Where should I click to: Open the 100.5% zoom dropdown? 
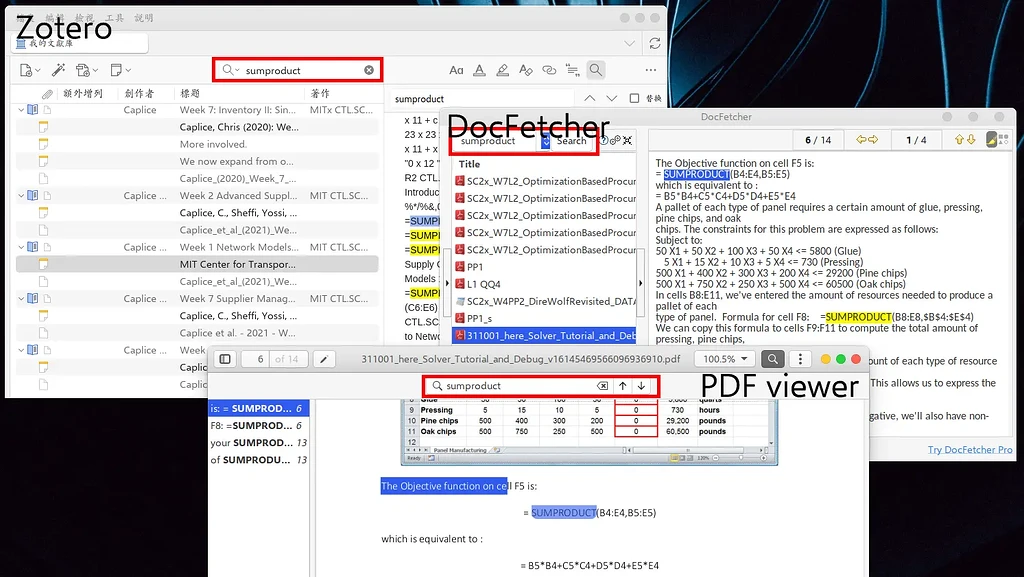(724, 358)
